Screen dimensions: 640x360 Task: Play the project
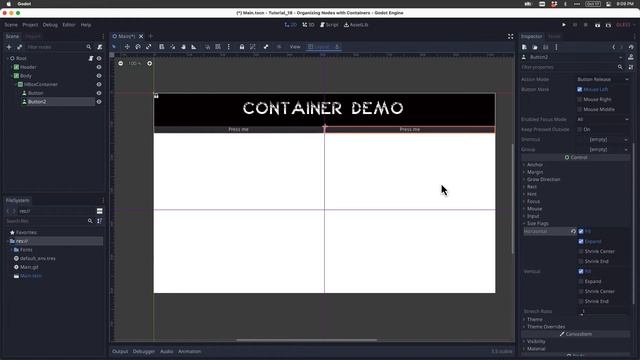(564, 25)
